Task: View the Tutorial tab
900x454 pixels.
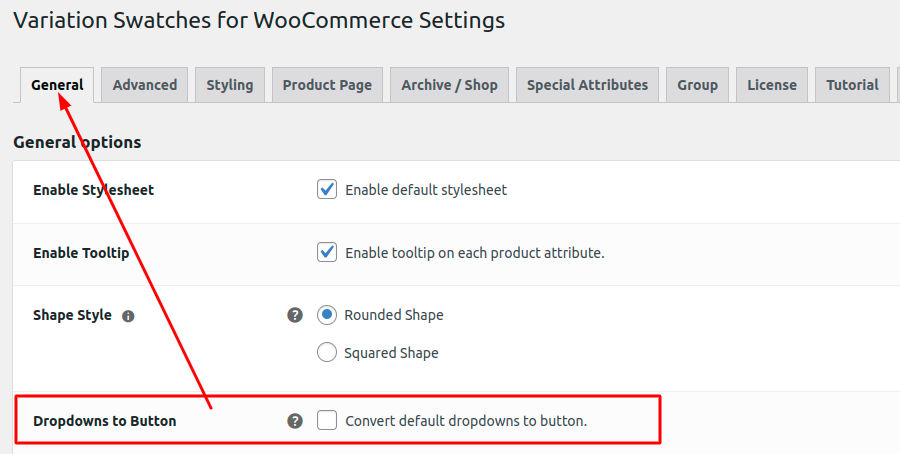Action: pos(852,85)
